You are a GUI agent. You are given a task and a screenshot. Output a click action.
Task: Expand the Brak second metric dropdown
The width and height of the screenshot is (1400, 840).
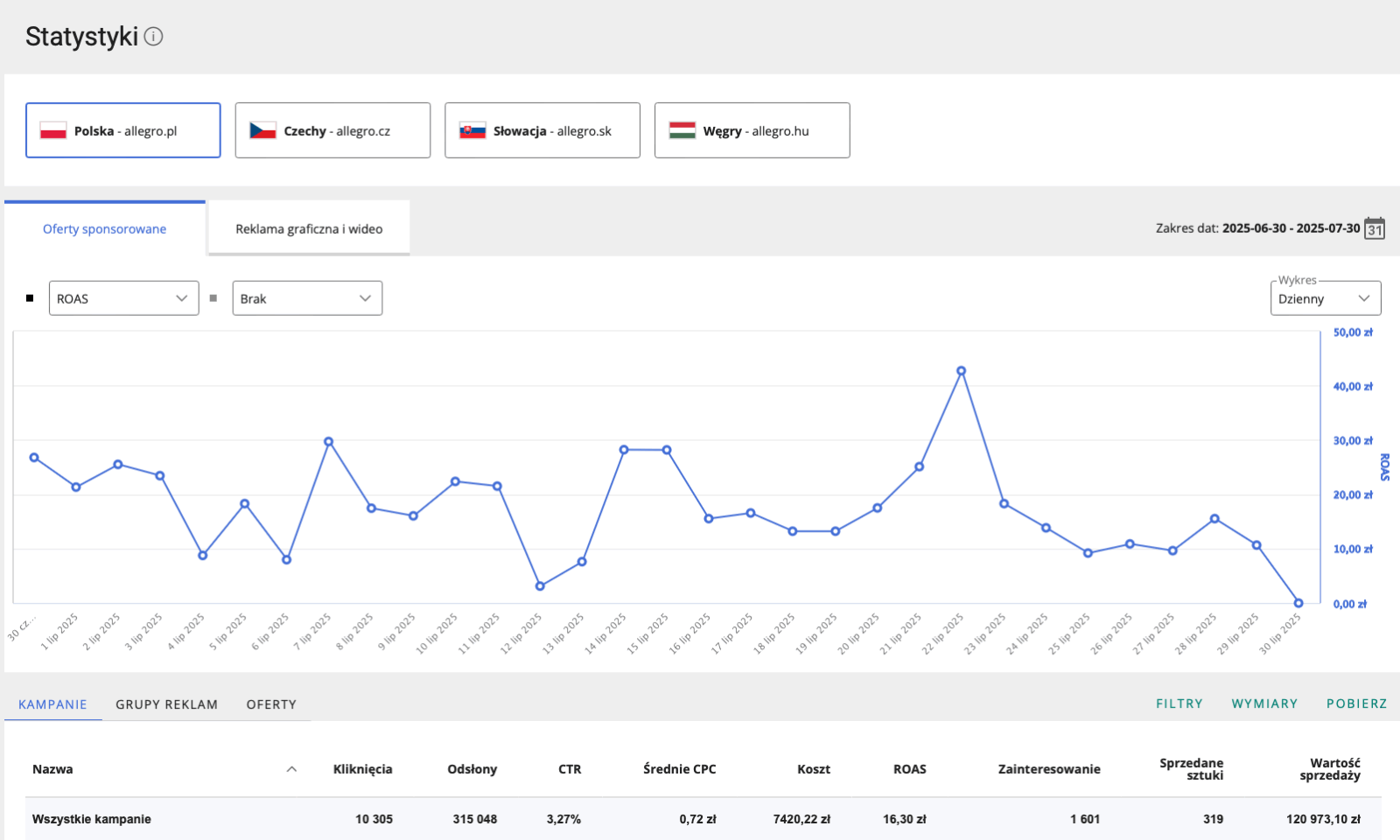307,298
